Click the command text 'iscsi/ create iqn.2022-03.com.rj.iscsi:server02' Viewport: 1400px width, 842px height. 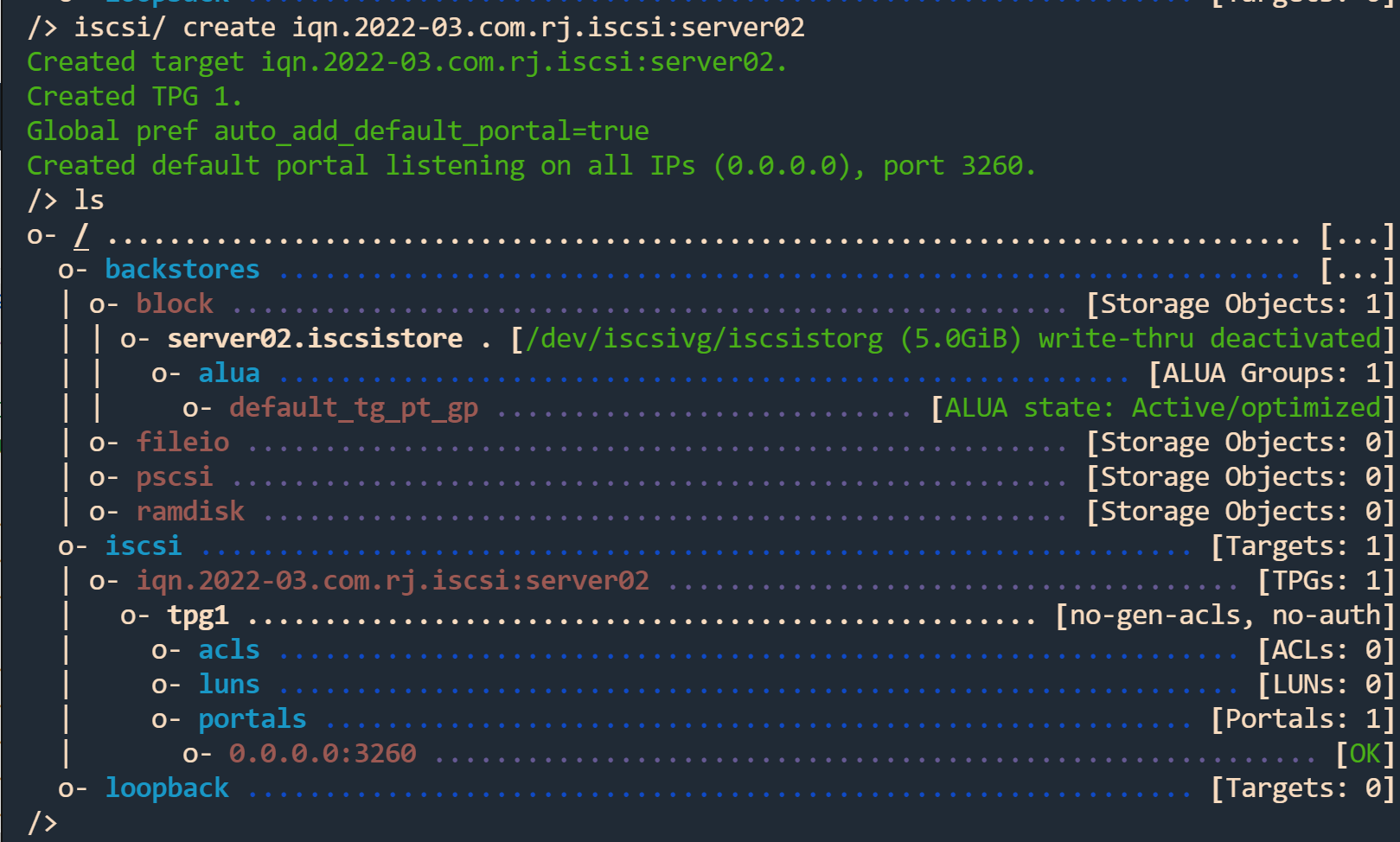click(439, 28)
